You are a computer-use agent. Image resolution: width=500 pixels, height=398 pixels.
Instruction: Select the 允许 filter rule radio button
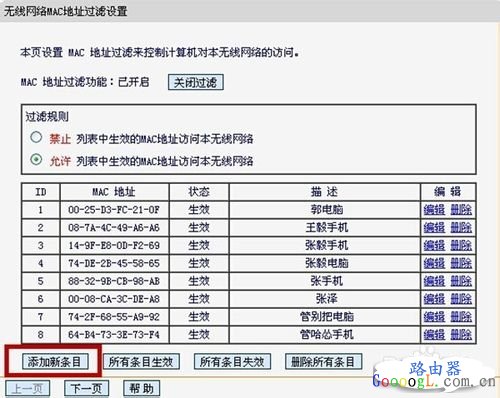[x=36, y=160]
